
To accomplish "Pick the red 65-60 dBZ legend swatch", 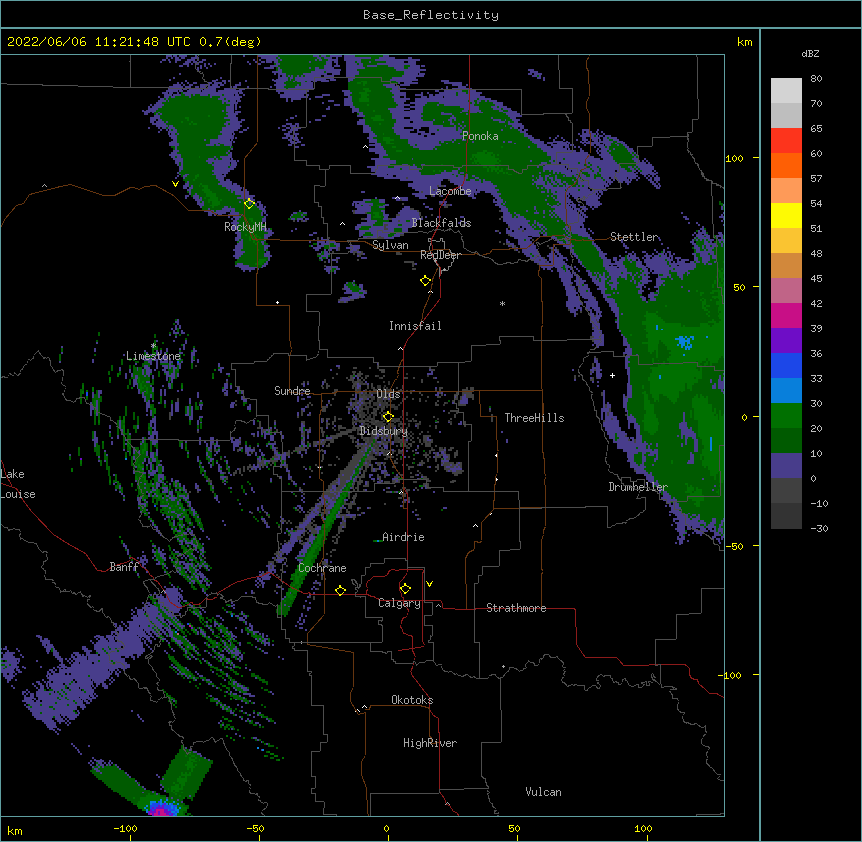I will pyautogui.click(x=786, y=141).
